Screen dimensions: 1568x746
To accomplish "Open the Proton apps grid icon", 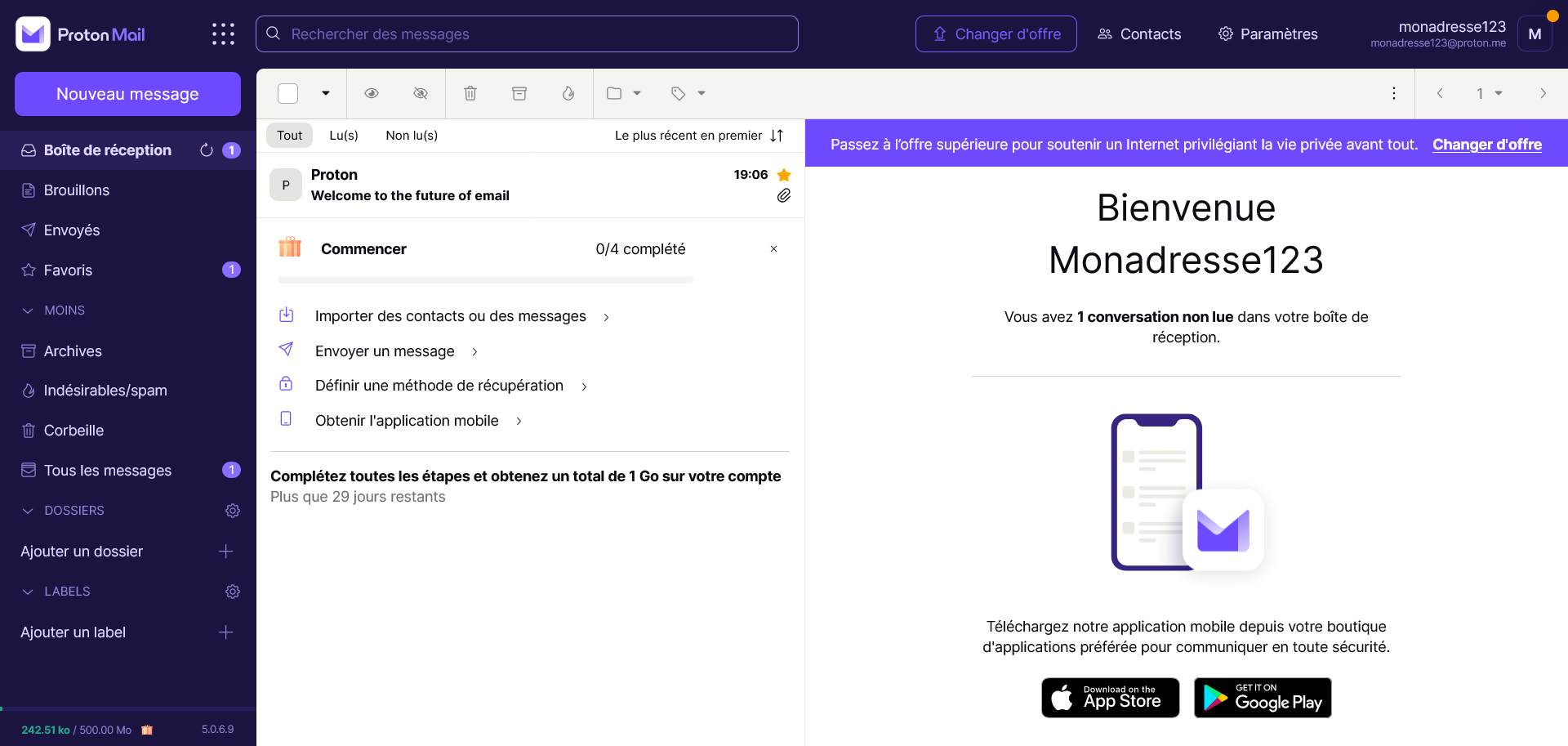I will (x=223, y=34).
